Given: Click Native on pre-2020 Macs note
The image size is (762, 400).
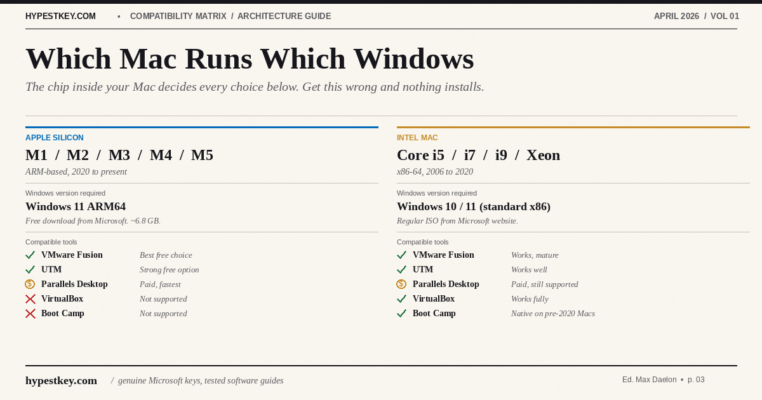Looking at the screenshot, I should tap(553, 313).
